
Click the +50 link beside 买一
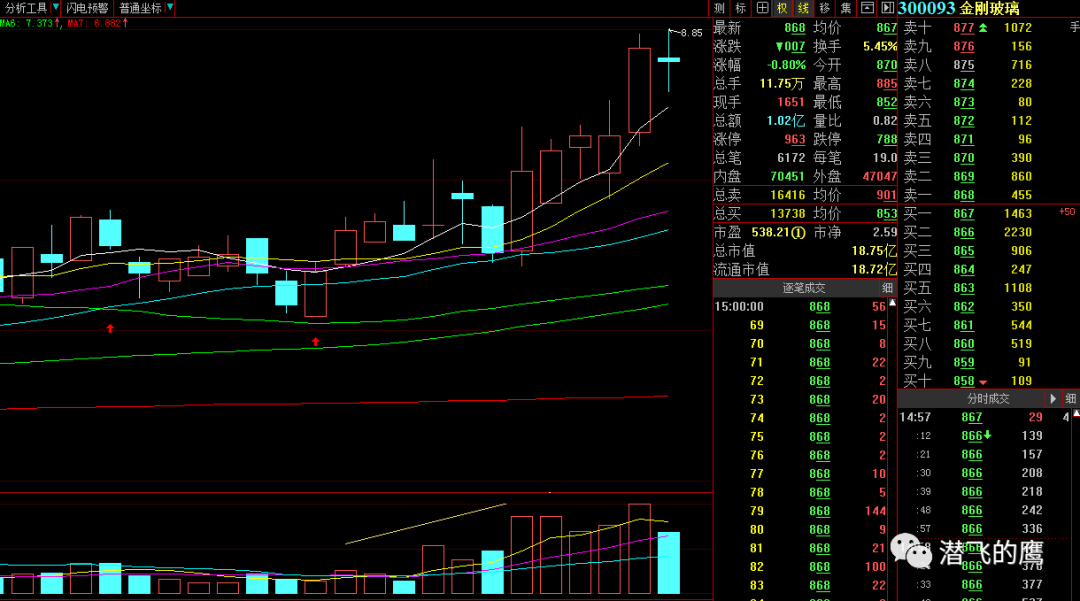pyautogui.click(x=1067, y=212)
